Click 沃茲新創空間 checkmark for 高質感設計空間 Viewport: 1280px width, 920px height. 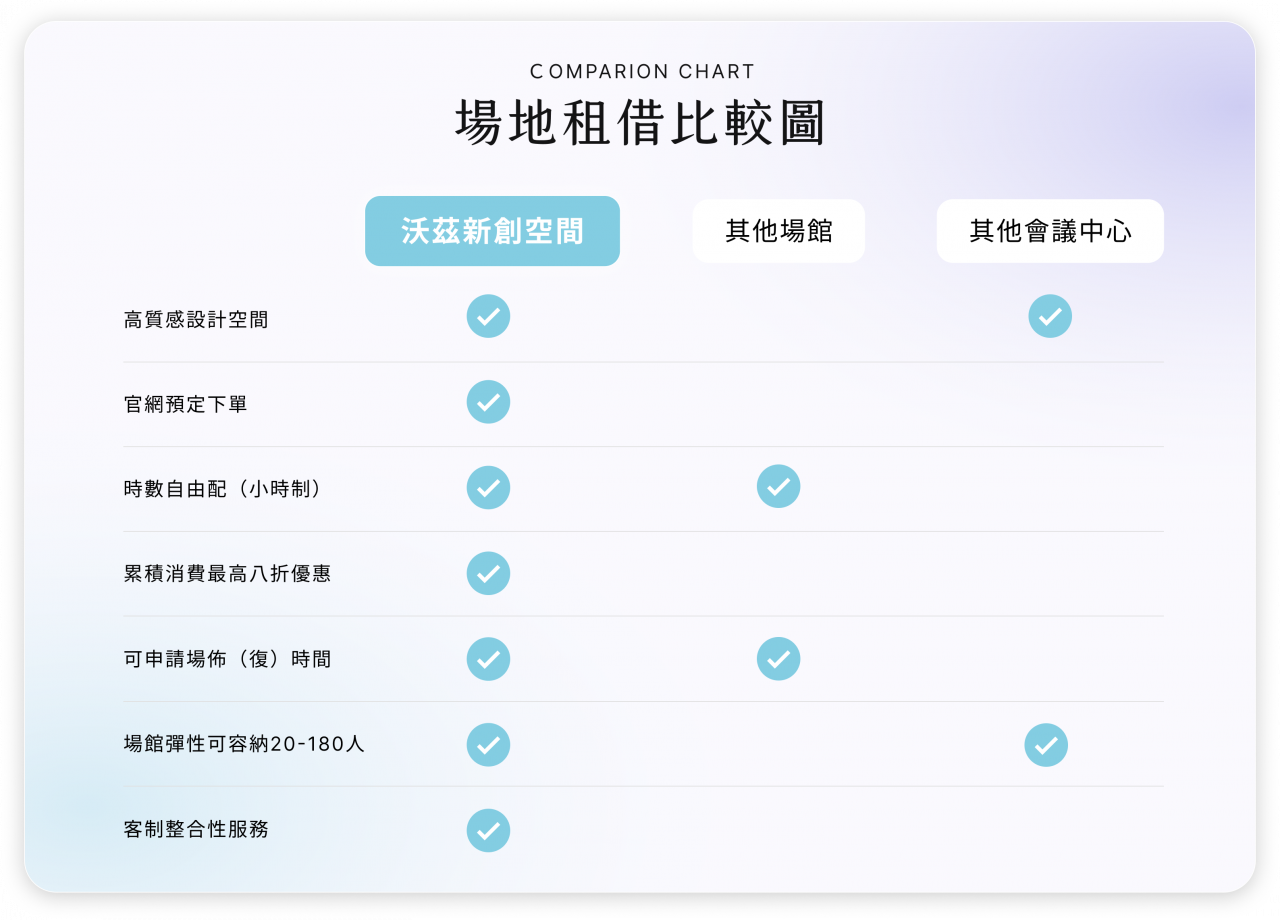[x=488, y=316]
